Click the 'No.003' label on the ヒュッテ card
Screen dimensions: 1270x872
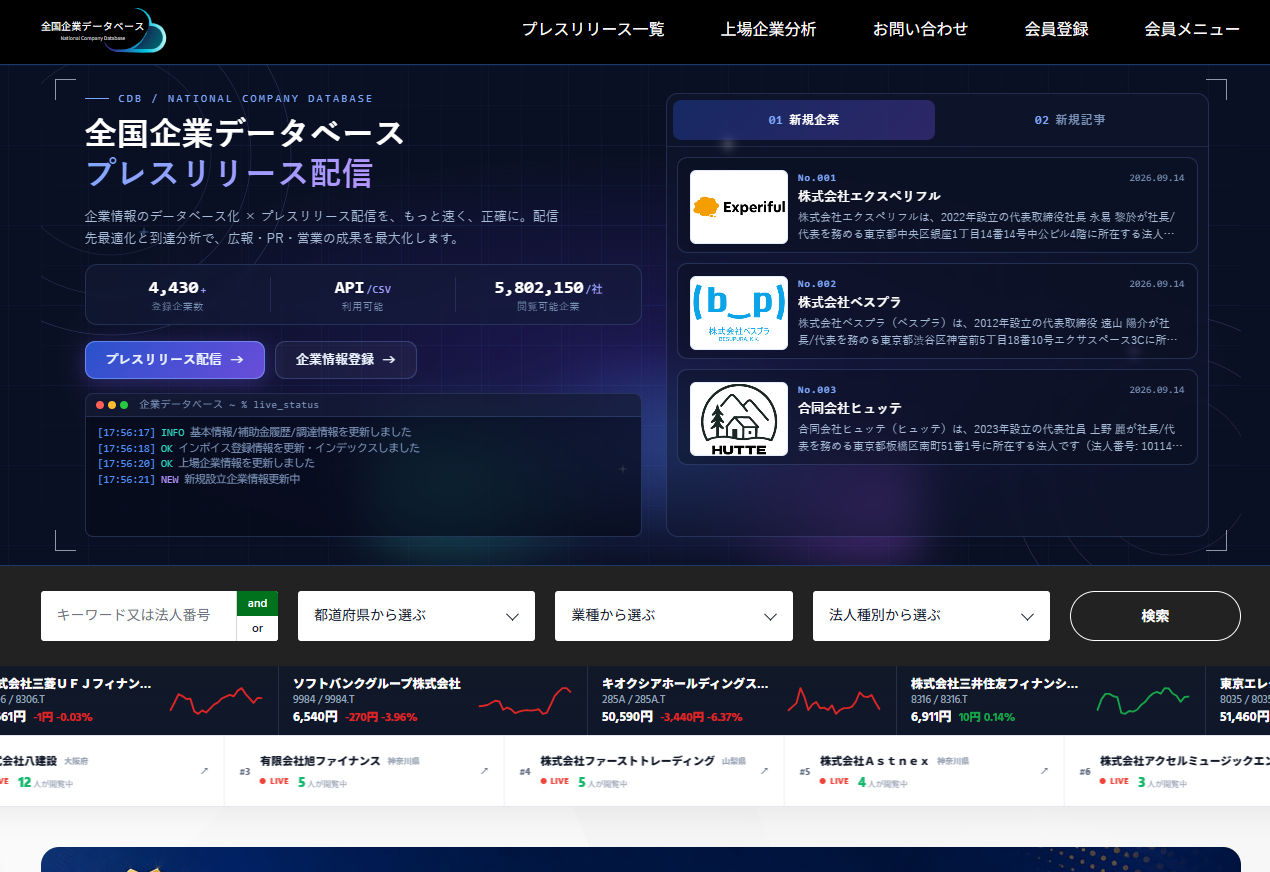click(817, 390)
